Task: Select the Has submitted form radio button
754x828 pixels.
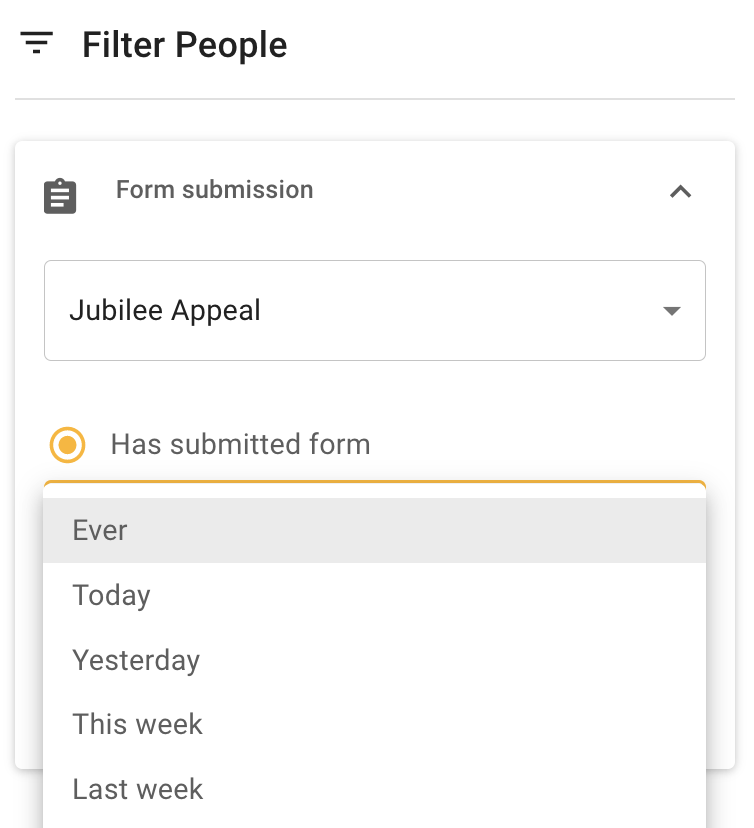Action: (67, 445)
